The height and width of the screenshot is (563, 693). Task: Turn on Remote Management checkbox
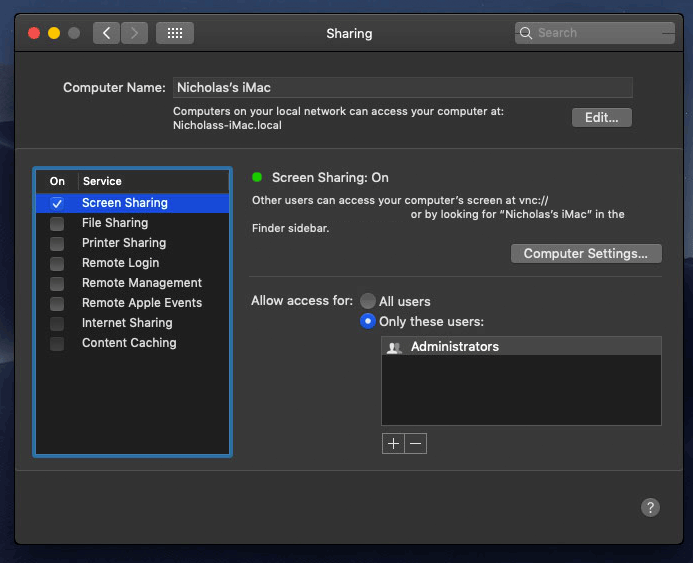[57, 283]
